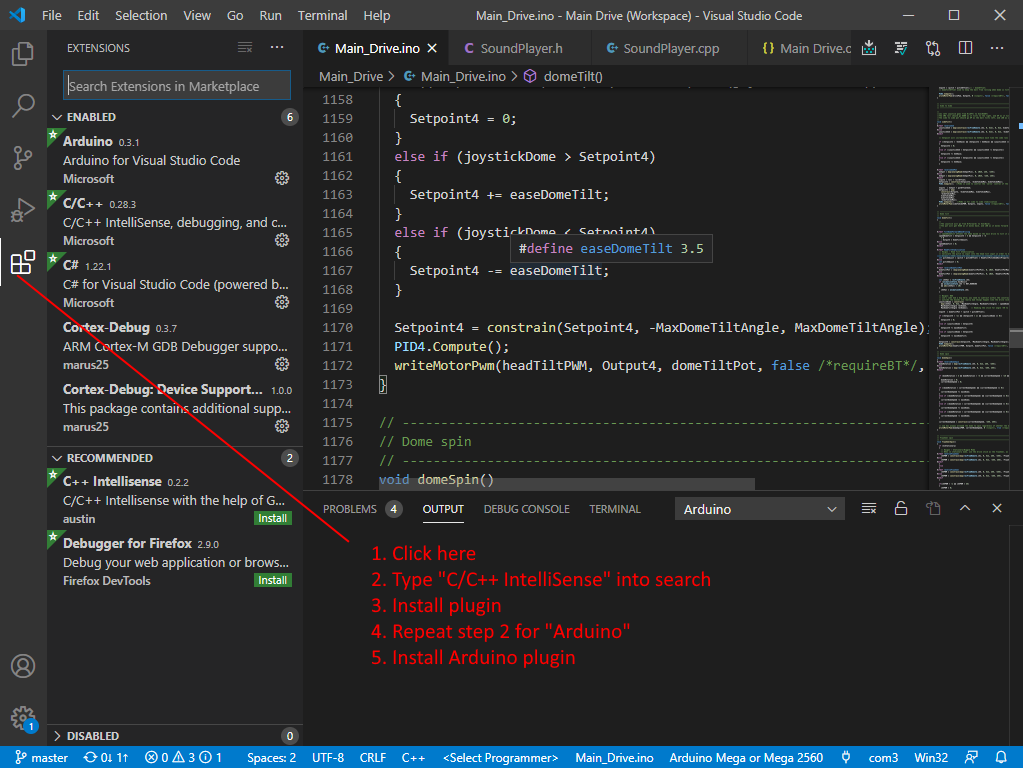Screen dimensions: 1023x768
Task: Open the Accounts menu icon
Action: pyautogui.click(x=23, y=666)
